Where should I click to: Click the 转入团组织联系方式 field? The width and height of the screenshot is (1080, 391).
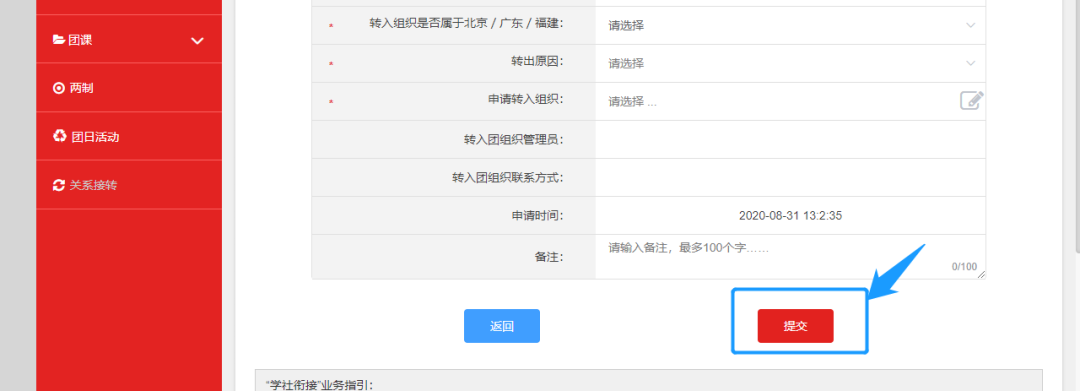(790, 178)
